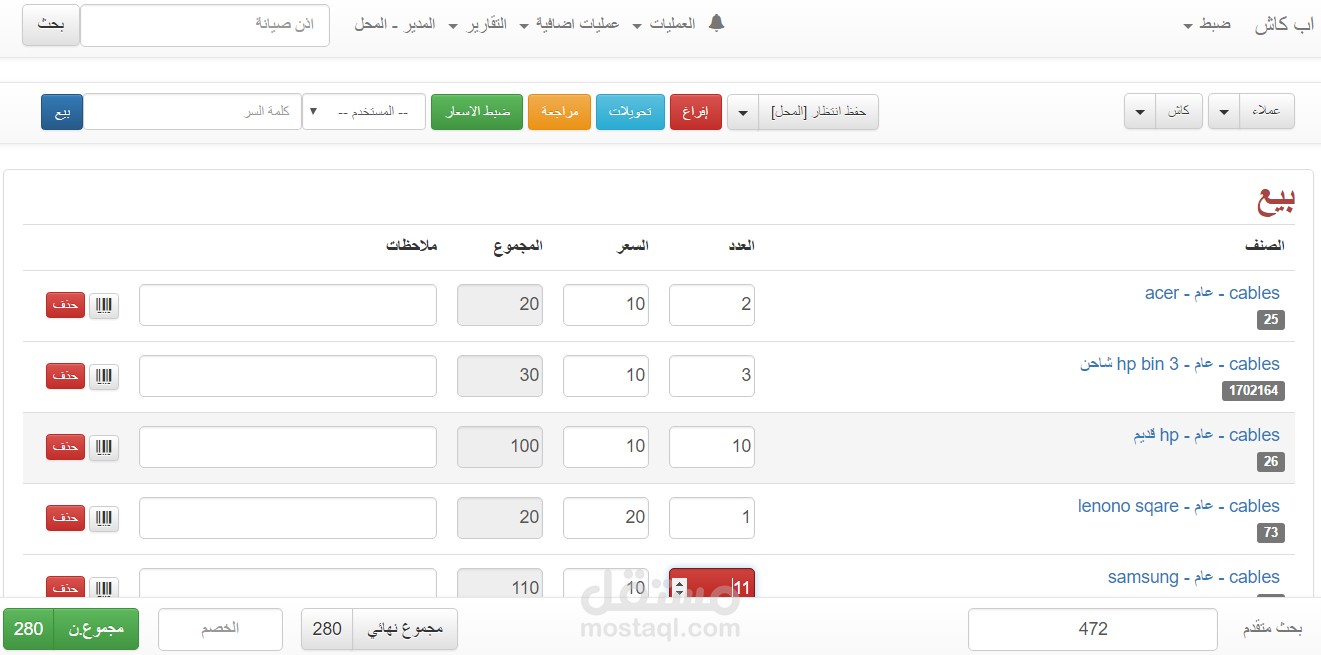Open barcode icon for acer cables row
The width and height of the screenshot is (1321, 655).
coord(104,305)
